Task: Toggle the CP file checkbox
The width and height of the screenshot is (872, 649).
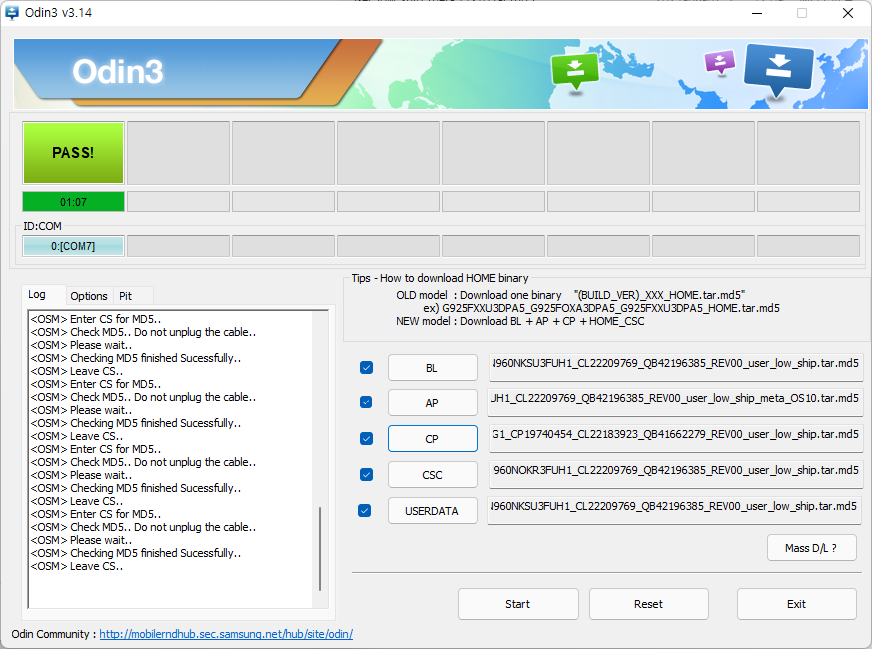Action: [366, 439]
